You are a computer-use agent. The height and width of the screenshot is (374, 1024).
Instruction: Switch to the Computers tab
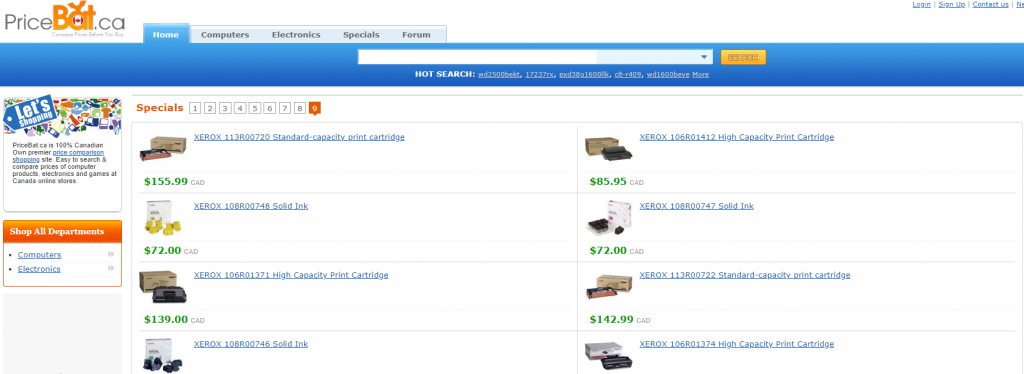point(225,35)
